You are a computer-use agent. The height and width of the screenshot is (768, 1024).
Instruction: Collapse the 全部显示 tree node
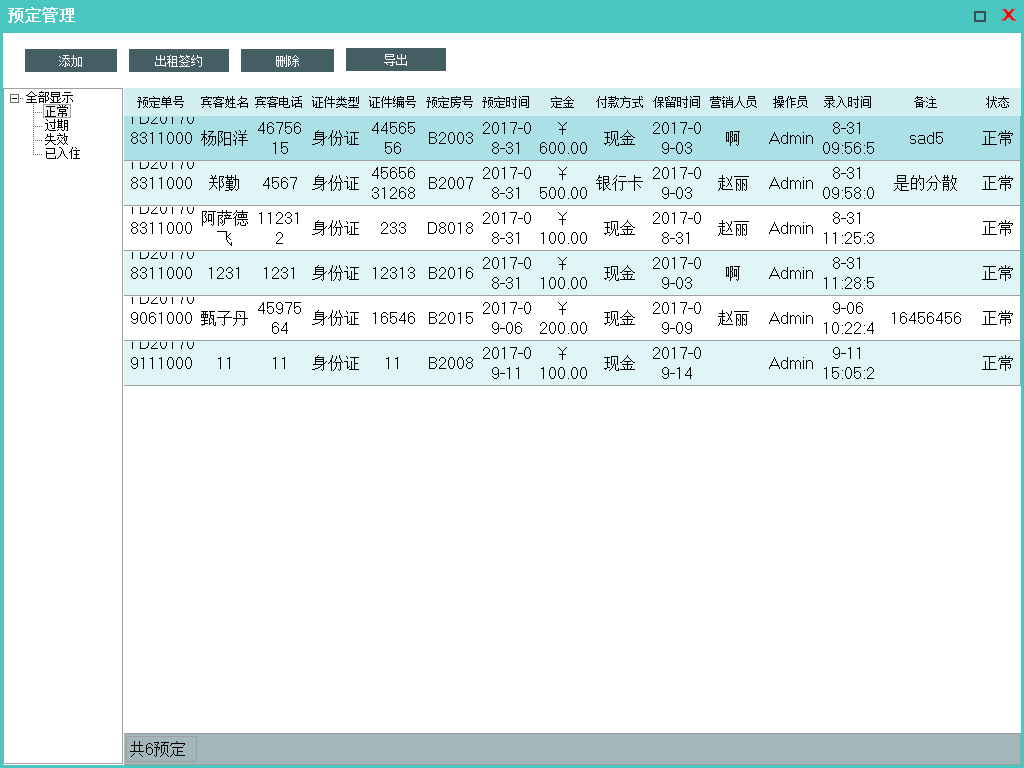click(14, 98)
